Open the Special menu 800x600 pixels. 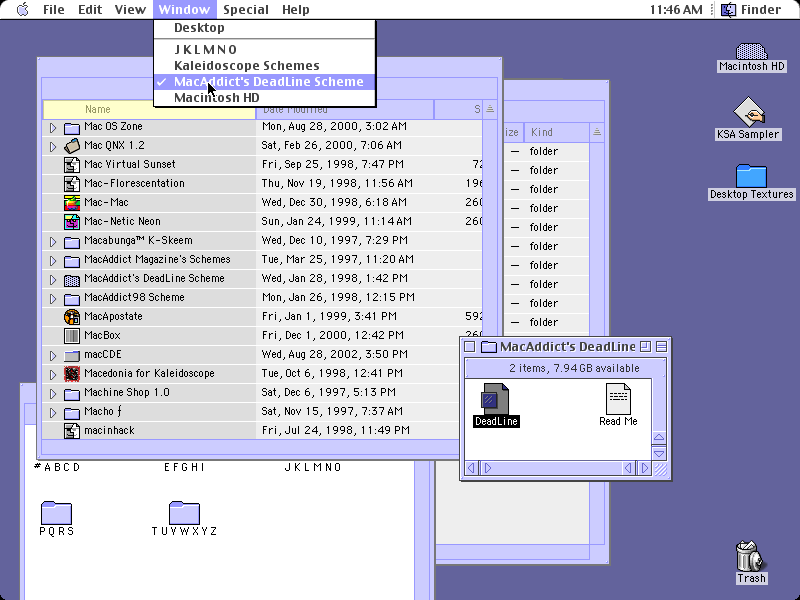pyautogui.click(x=246, y=9)
